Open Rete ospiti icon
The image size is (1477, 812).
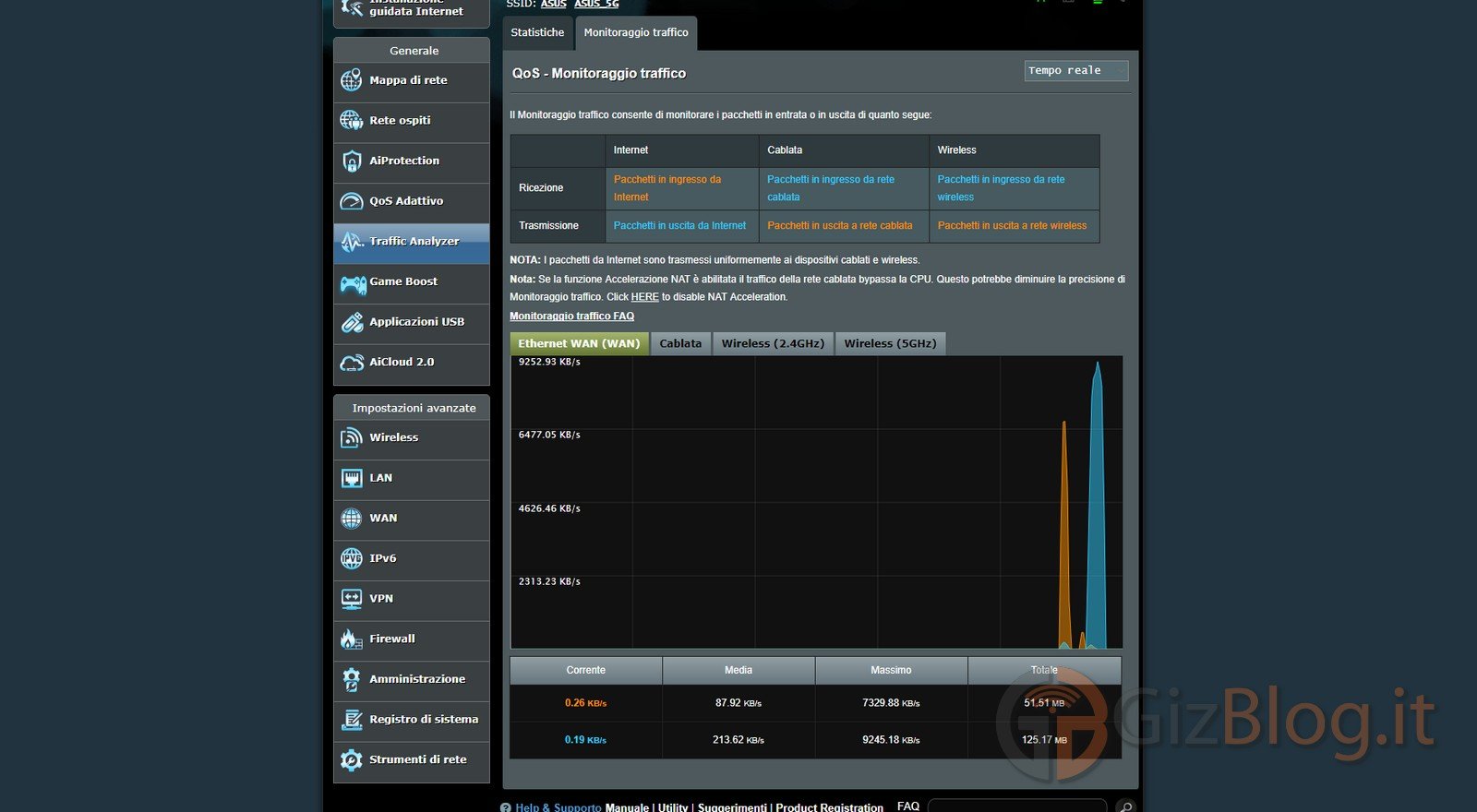[352, 121]
